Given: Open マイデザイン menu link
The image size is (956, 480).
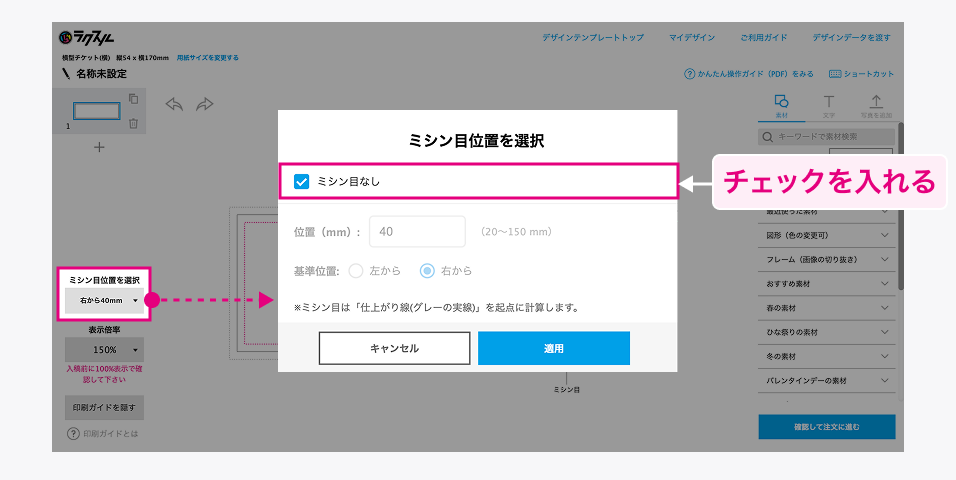Looking at the screenshot, I should [x=692, y=37].
